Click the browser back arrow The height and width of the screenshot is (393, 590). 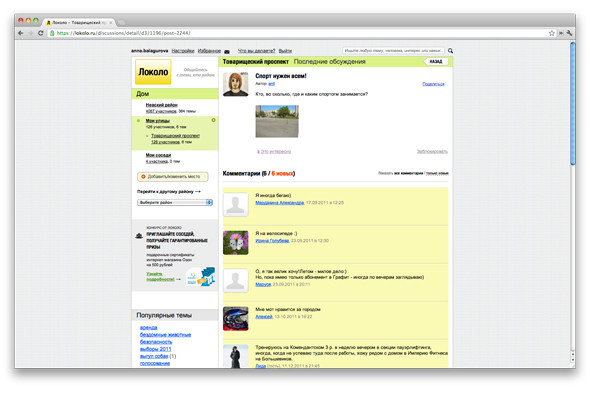[x=21, y=33]
